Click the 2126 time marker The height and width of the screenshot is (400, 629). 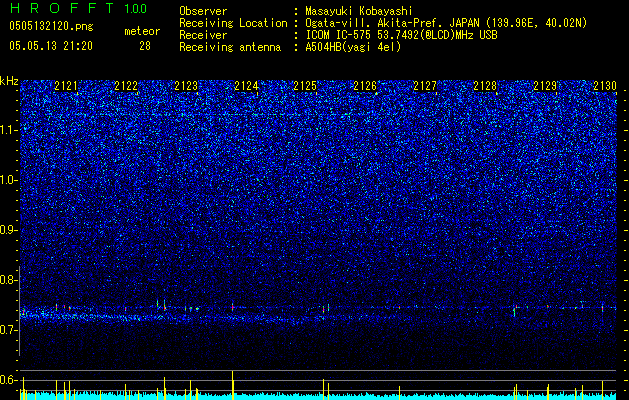tap(365, 86)
